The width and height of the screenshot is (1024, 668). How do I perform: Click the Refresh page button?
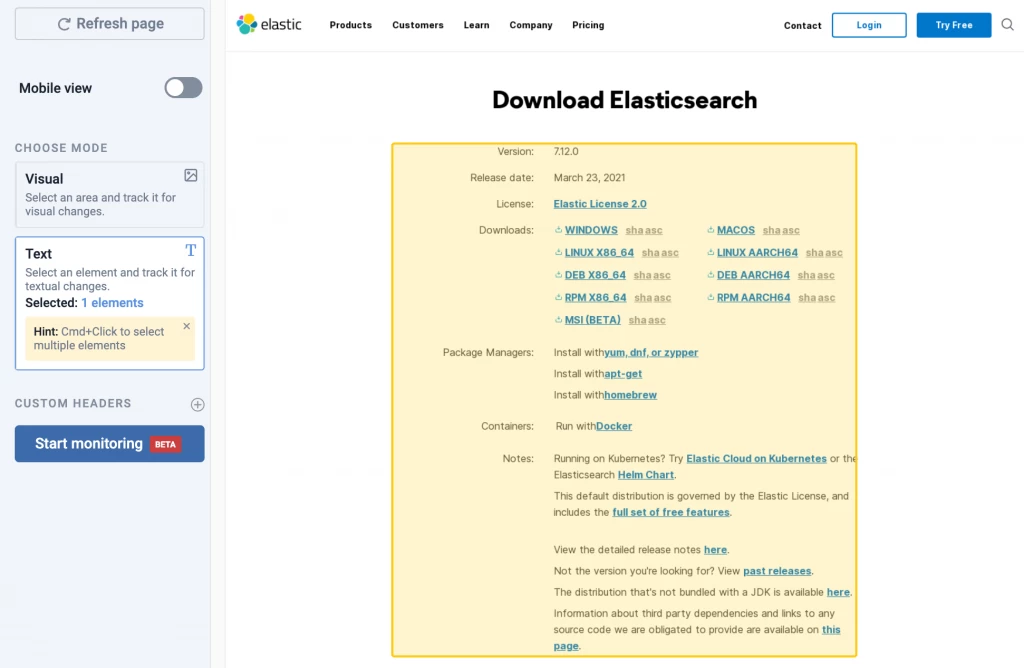(110, 24)
